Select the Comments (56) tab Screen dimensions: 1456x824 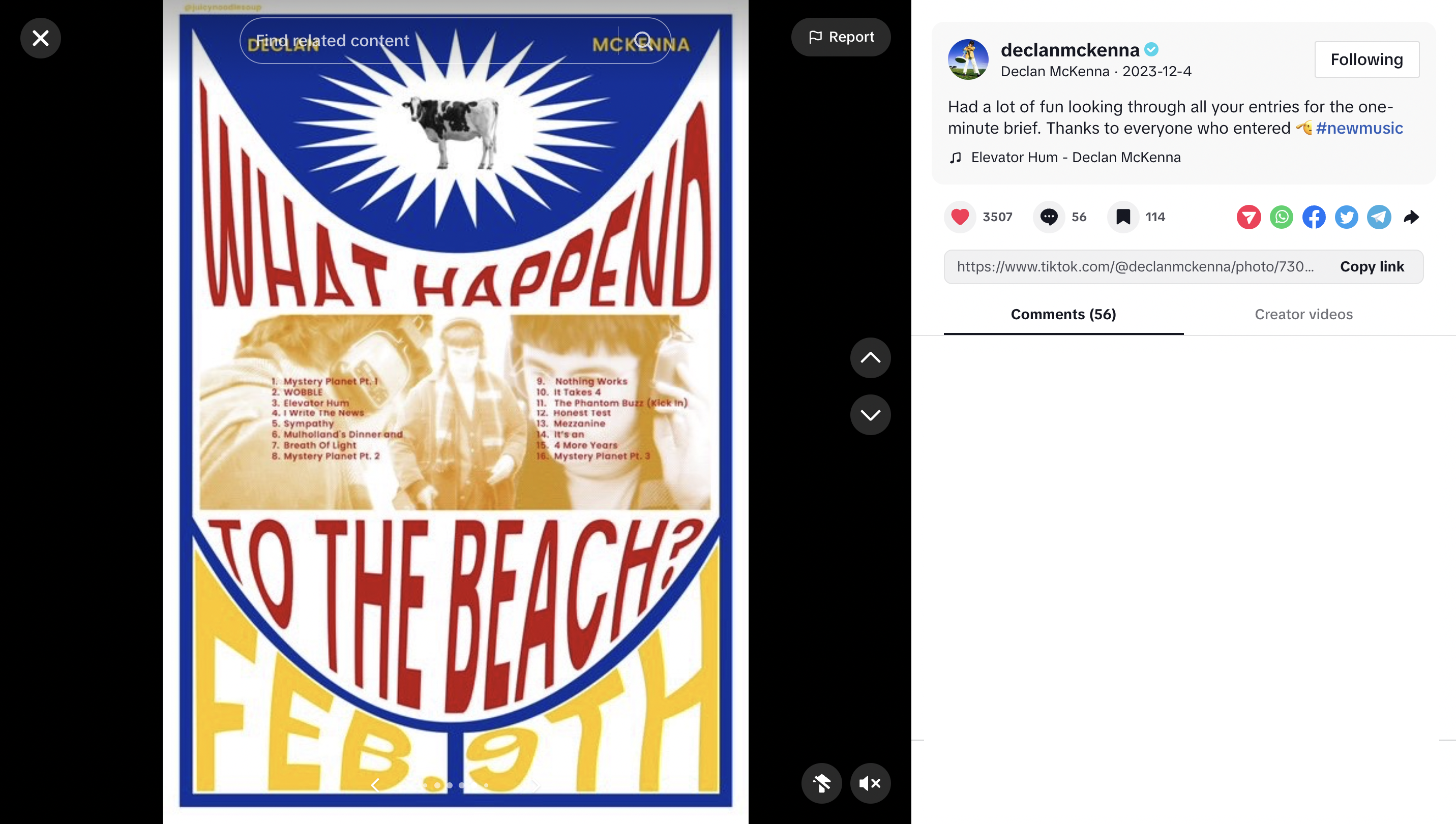pos(1063,314)
